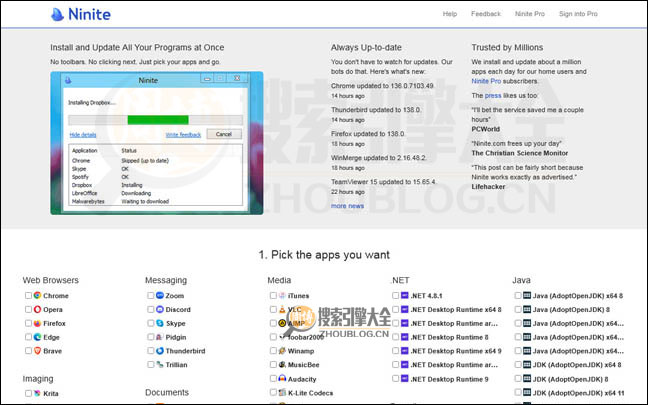
Task: Check the Zoom checkbox
Action: (150, 295)
